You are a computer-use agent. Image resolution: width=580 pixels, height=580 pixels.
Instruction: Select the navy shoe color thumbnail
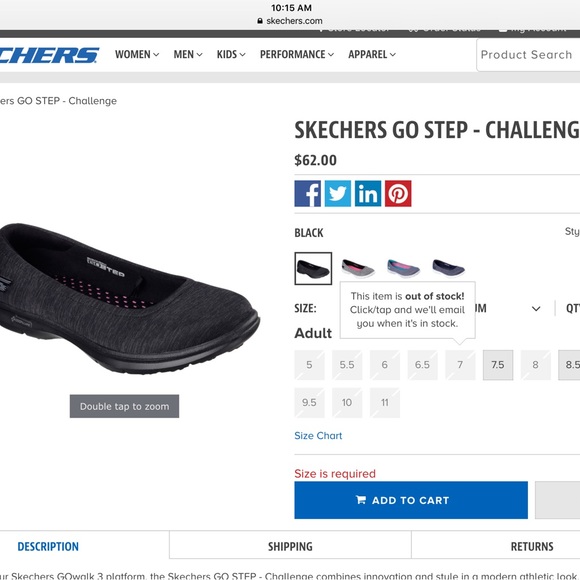click(448, 269)
